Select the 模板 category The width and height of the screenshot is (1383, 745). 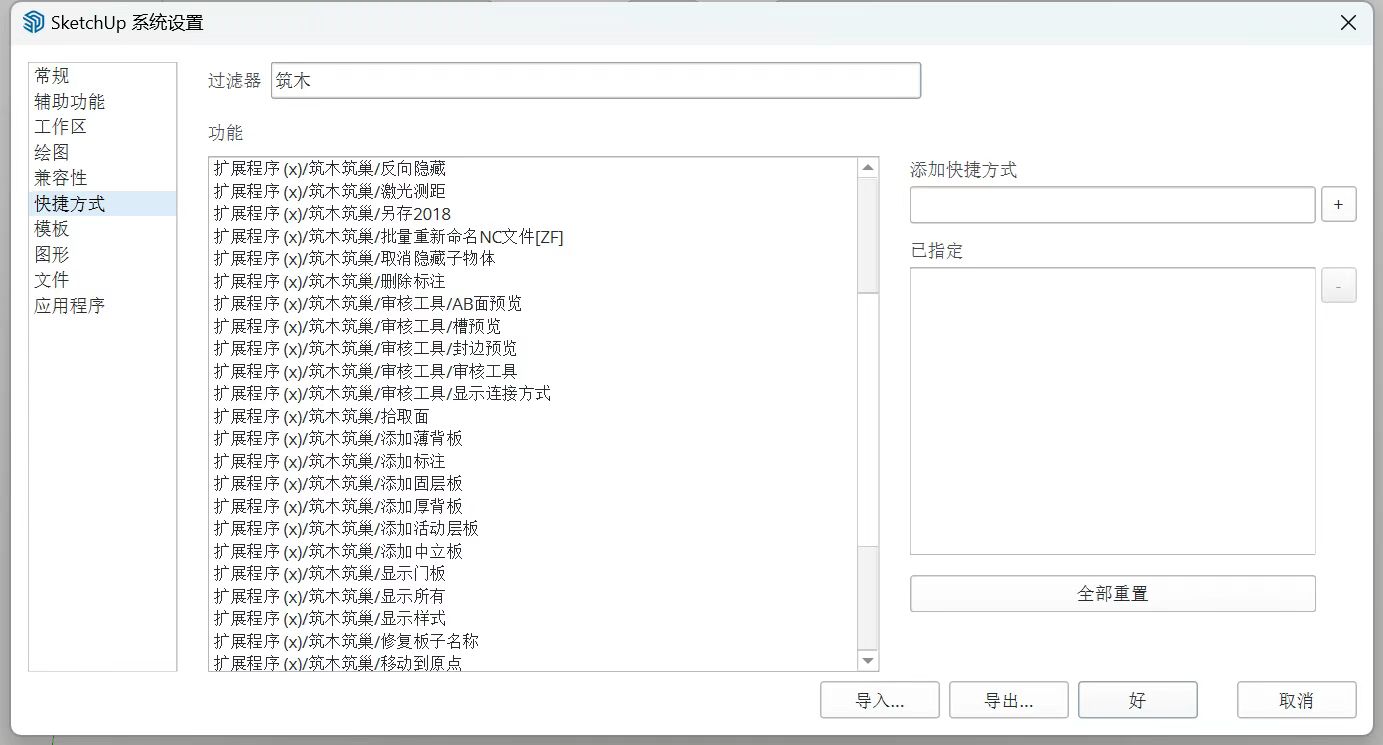53,228
